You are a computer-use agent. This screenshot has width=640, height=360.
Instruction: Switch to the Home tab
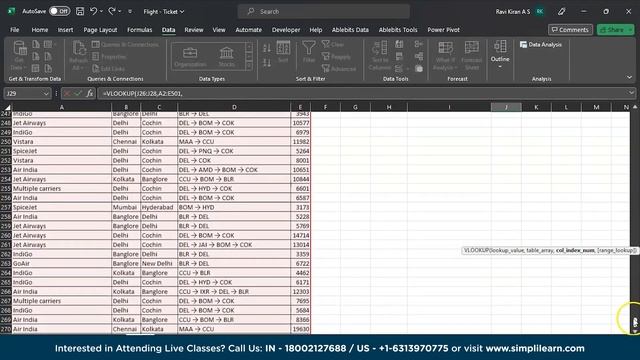click(x=40, y=30)
